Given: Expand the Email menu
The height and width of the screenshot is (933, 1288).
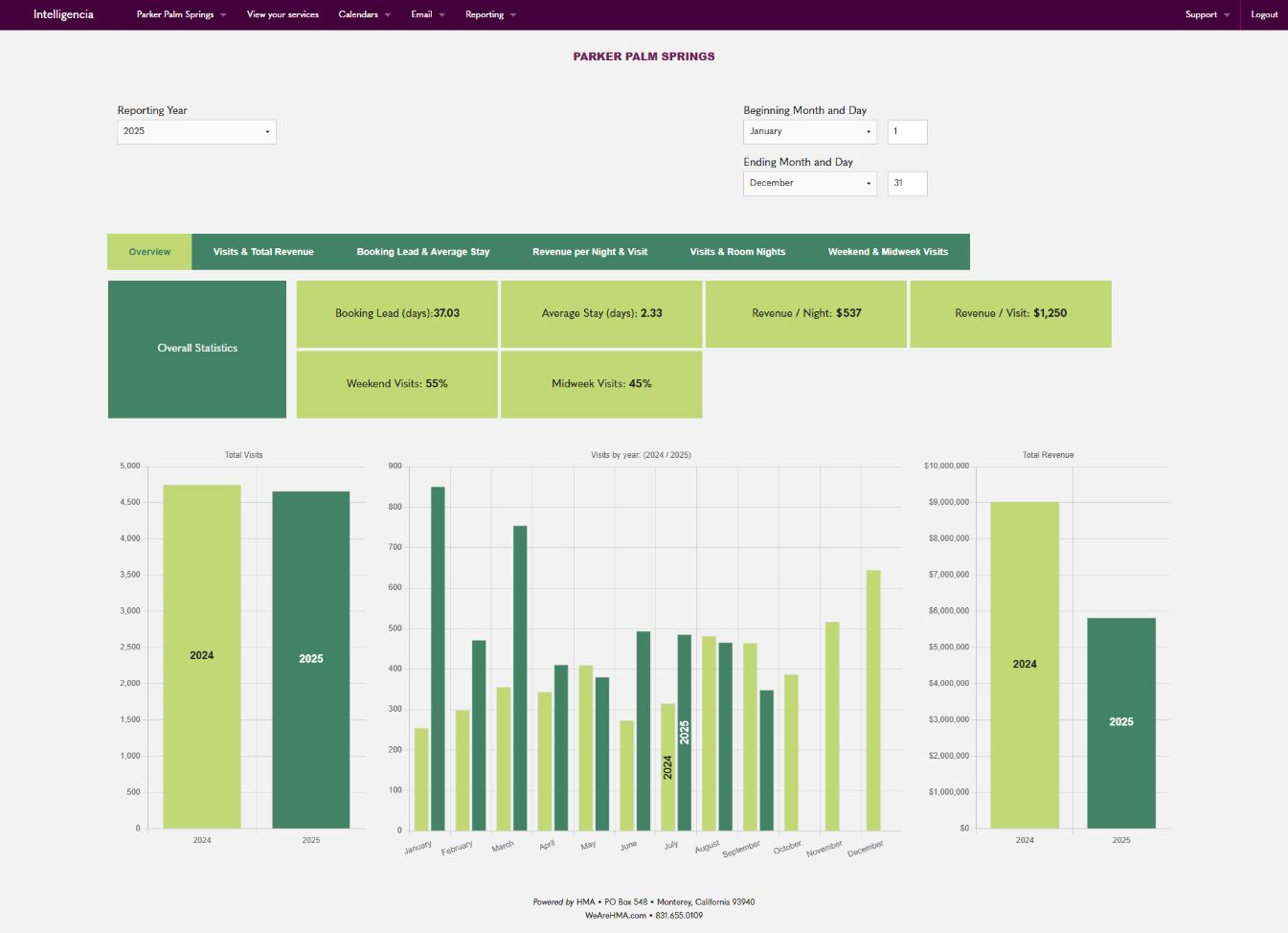Looking at the screenshot, I should tap(427, 14).
